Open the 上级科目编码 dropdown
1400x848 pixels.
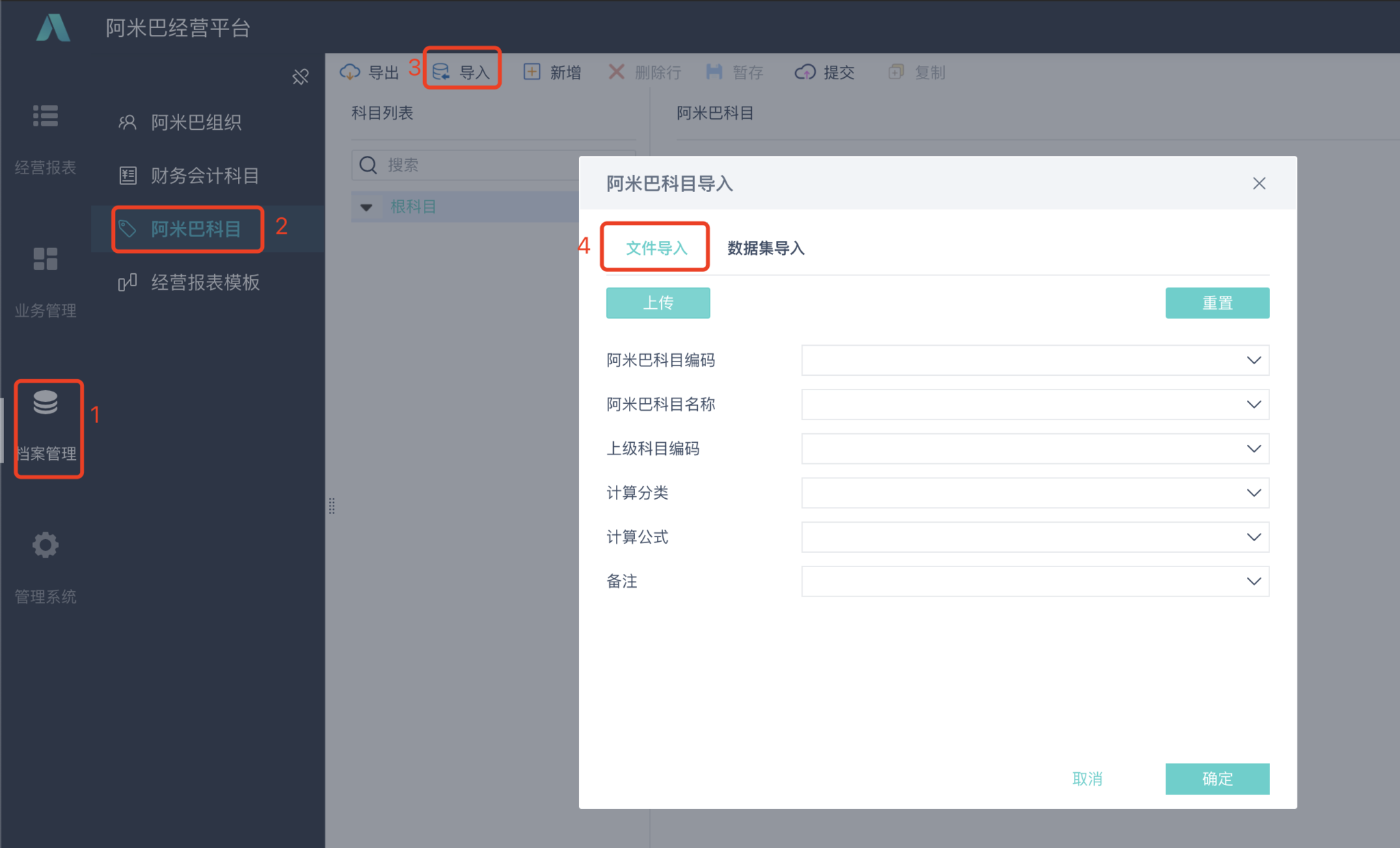pos(1253,449)
